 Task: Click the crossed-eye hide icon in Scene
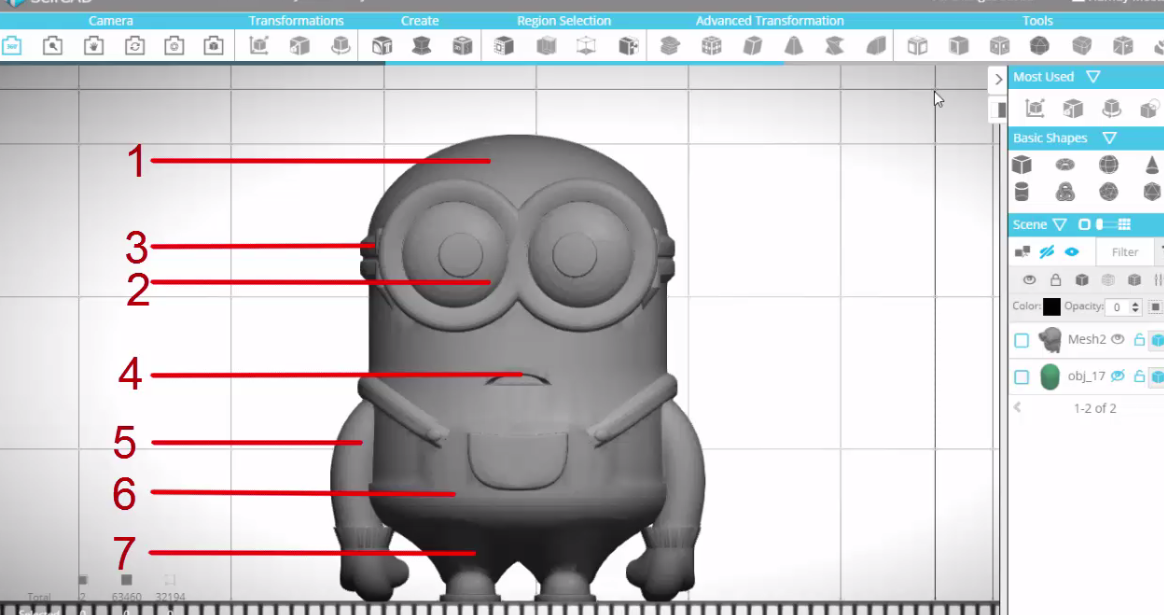1047,252
